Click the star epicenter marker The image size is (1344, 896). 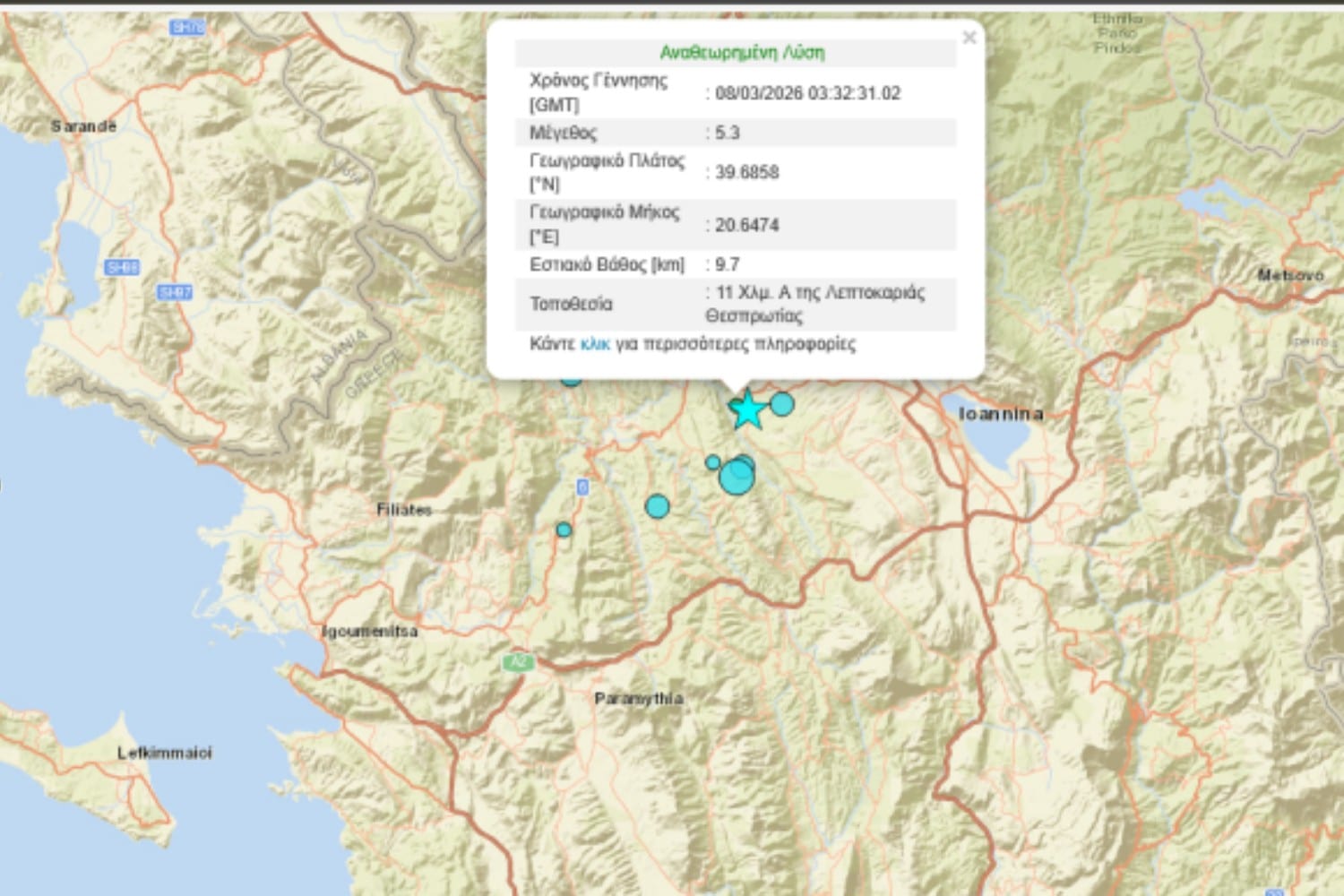746,411
